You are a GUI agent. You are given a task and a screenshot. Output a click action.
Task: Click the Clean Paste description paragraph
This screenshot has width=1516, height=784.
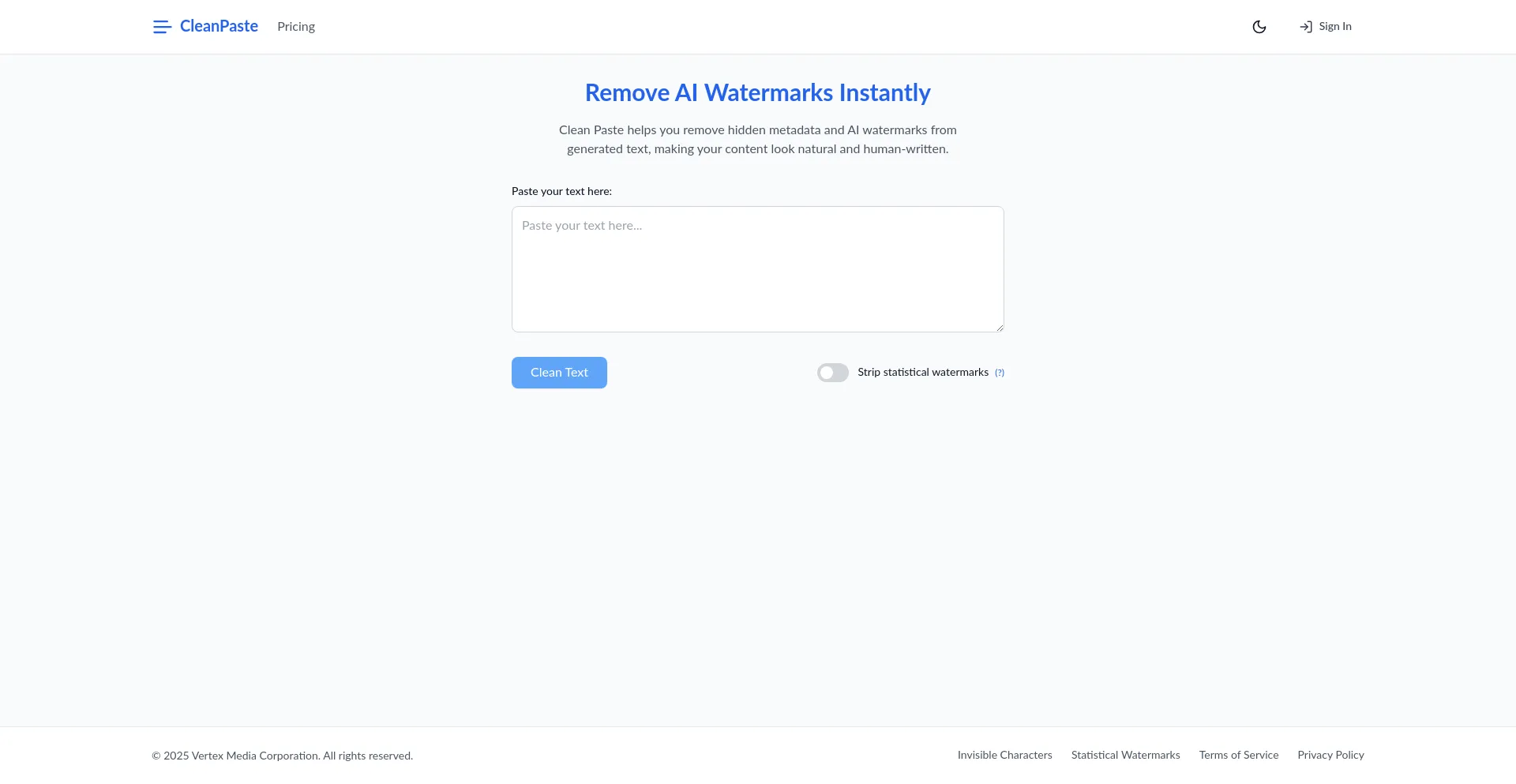pos(757,140)
